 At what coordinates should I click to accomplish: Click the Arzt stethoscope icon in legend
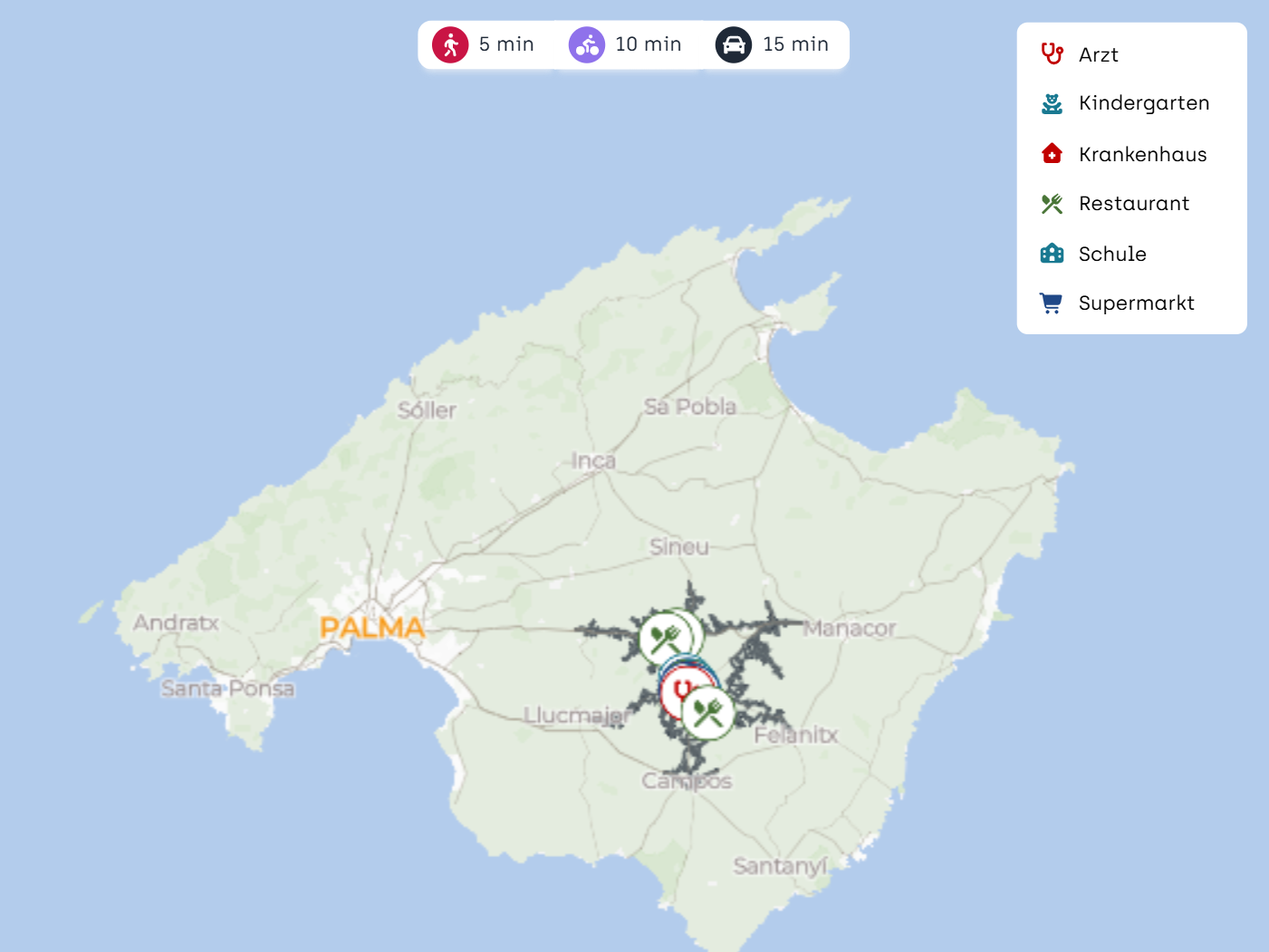click(x=1052, y=54)
